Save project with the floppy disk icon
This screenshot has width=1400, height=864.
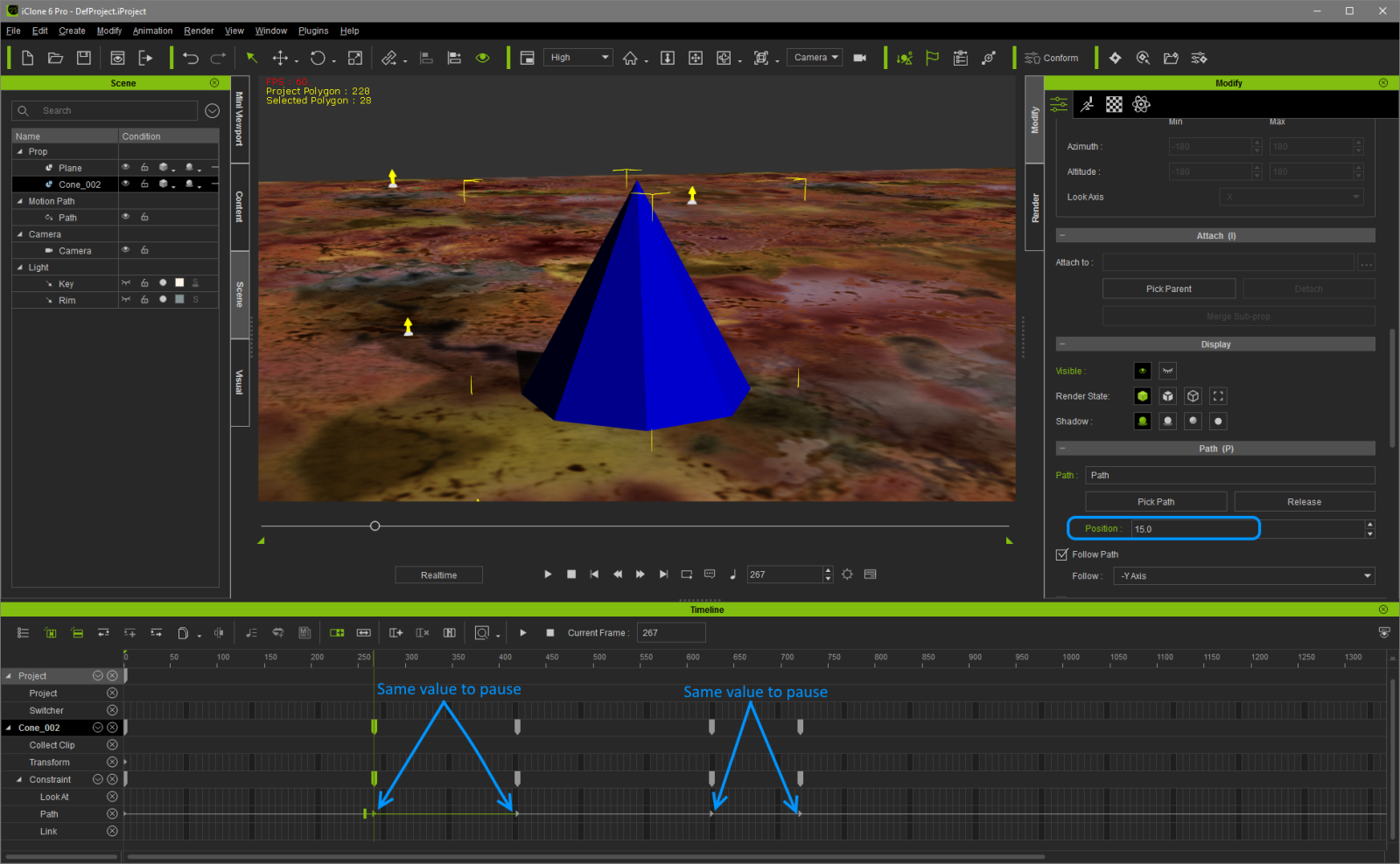[84, 58]
